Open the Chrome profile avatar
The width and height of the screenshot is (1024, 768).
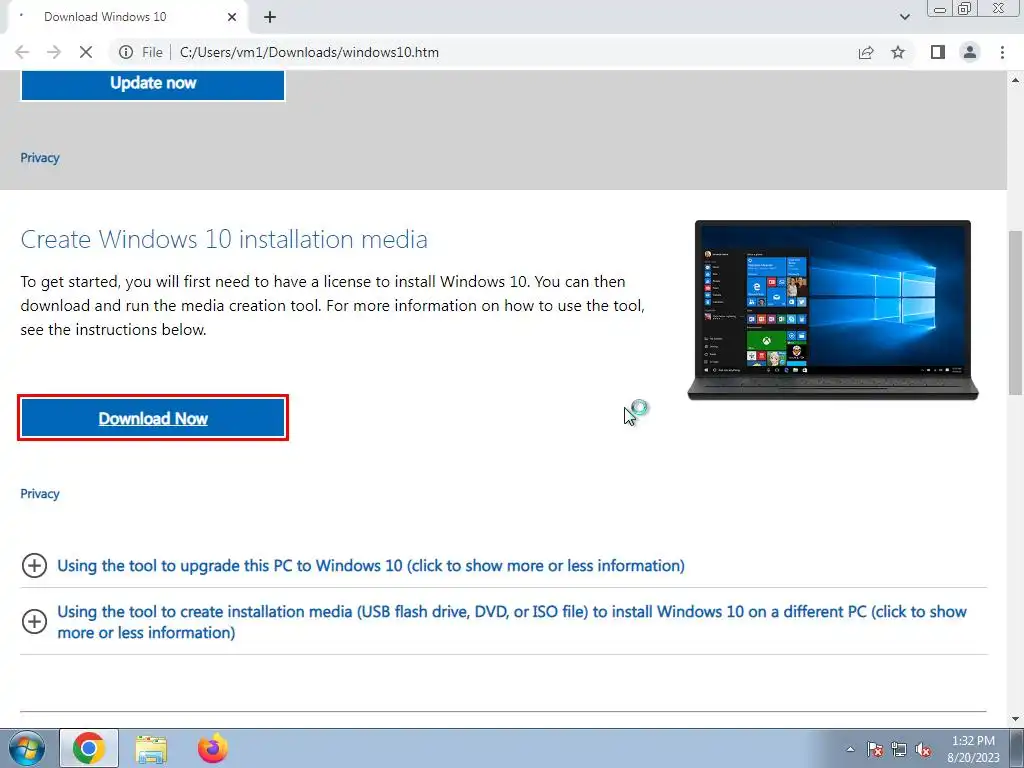point(970,52)
